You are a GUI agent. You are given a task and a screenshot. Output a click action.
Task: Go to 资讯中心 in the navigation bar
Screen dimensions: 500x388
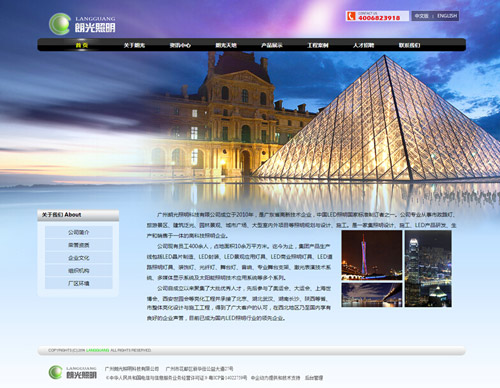pyautogui.click(x=180, y=45)
